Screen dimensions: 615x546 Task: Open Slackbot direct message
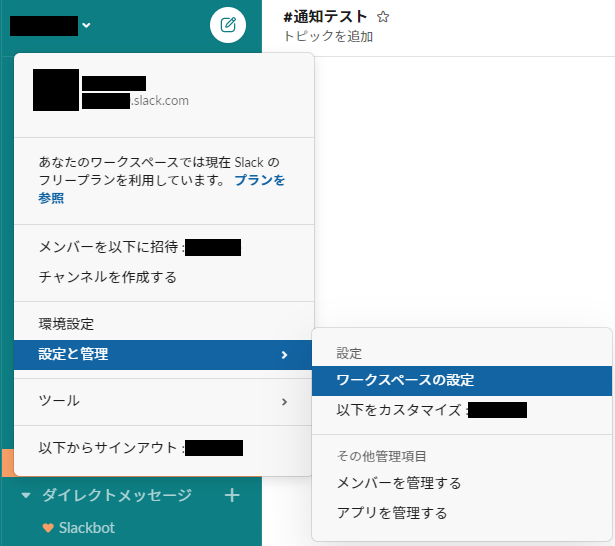click(x=87, y=528)
